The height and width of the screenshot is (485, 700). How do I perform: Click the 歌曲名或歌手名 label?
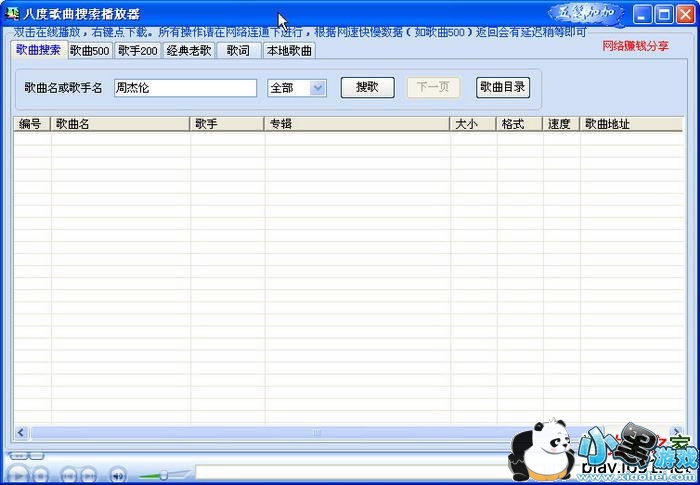[63, 88]
